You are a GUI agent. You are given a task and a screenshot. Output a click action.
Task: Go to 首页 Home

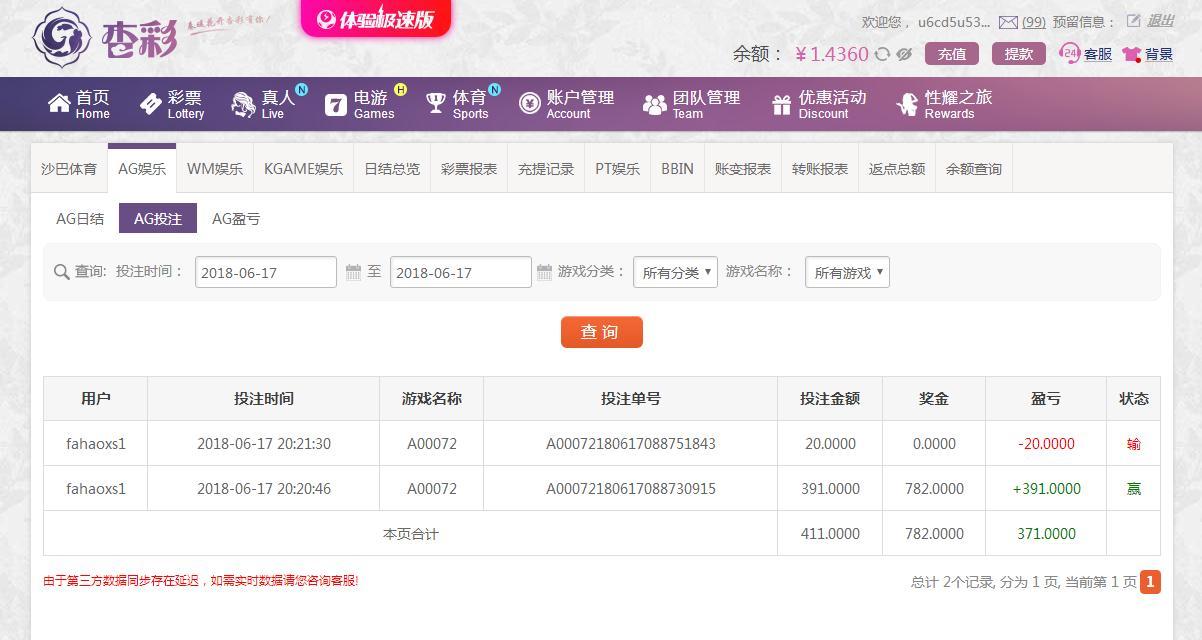(x=79, y=104)
